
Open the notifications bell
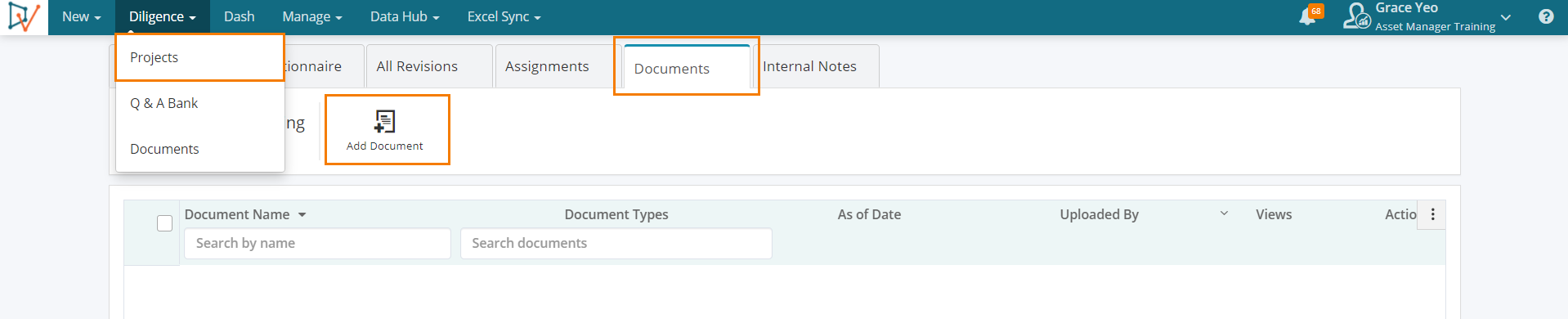[x=1308, y=17]
